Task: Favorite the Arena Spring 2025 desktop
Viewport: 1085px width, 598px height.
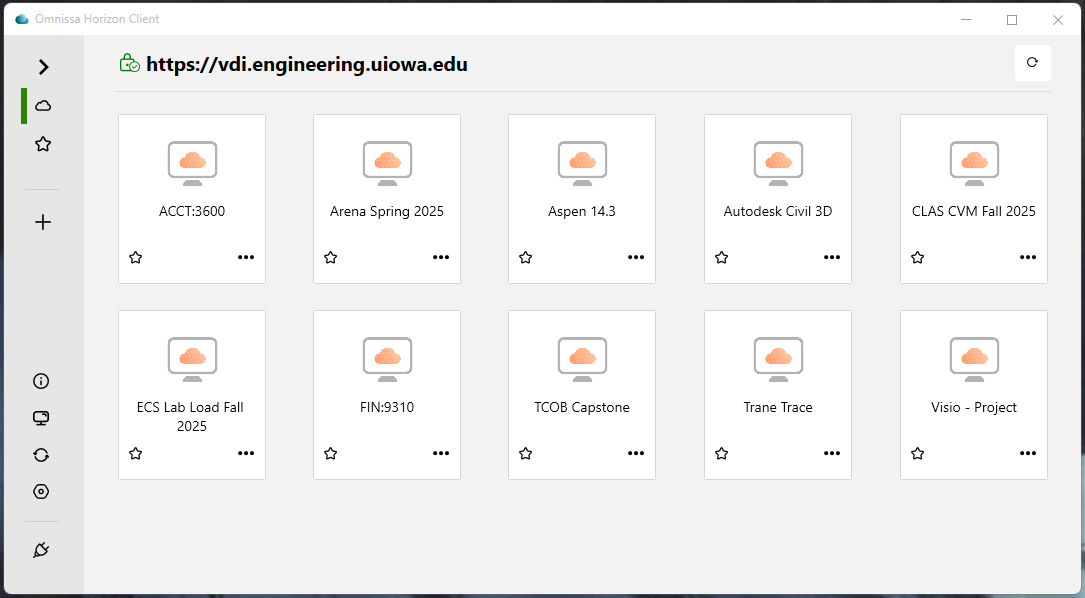Action: click(331, 257)
